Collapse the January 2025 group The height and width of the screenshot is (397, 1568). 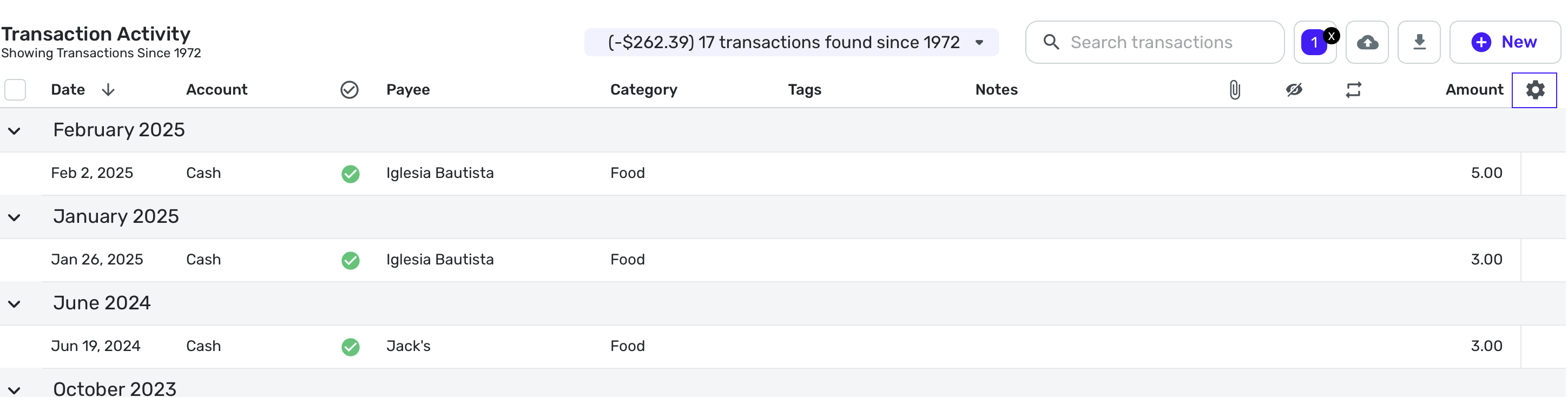[15, 217]
